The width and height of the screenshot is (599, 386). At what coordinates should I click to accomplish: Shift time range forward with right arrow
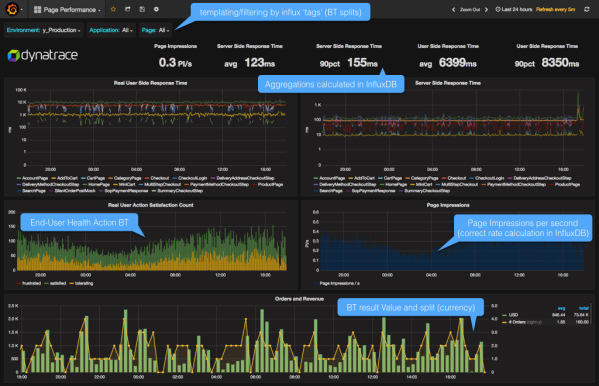tap(486, 10)
